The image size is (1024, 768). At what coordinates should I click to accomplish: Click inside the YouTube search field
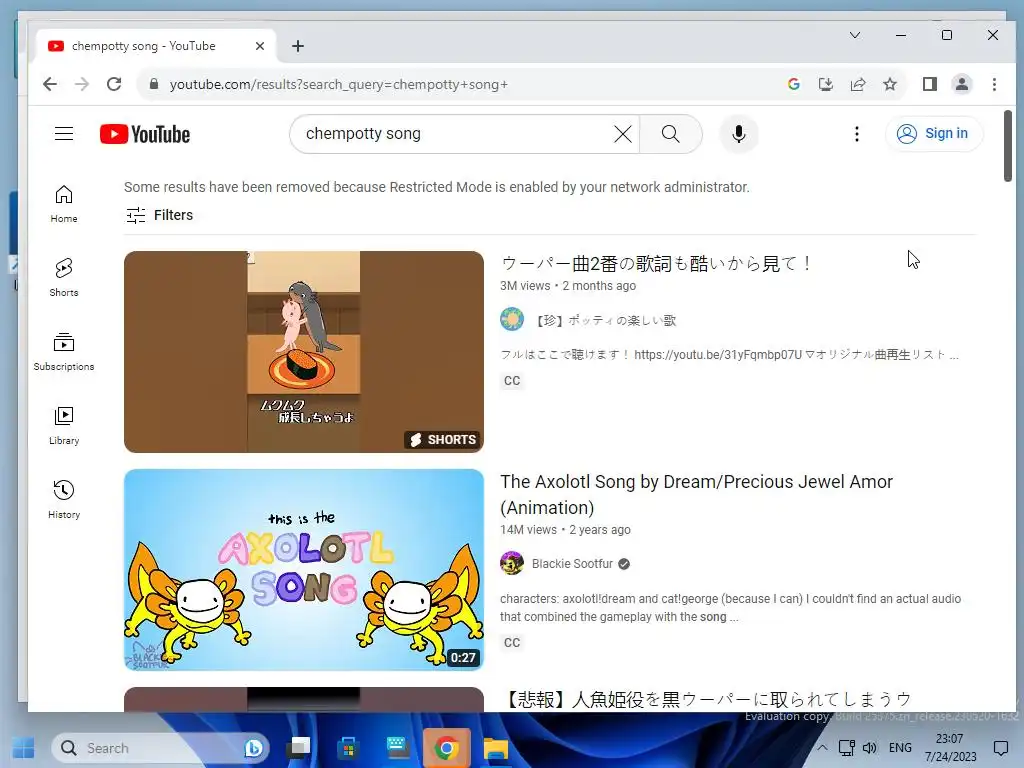coord(457,134)
